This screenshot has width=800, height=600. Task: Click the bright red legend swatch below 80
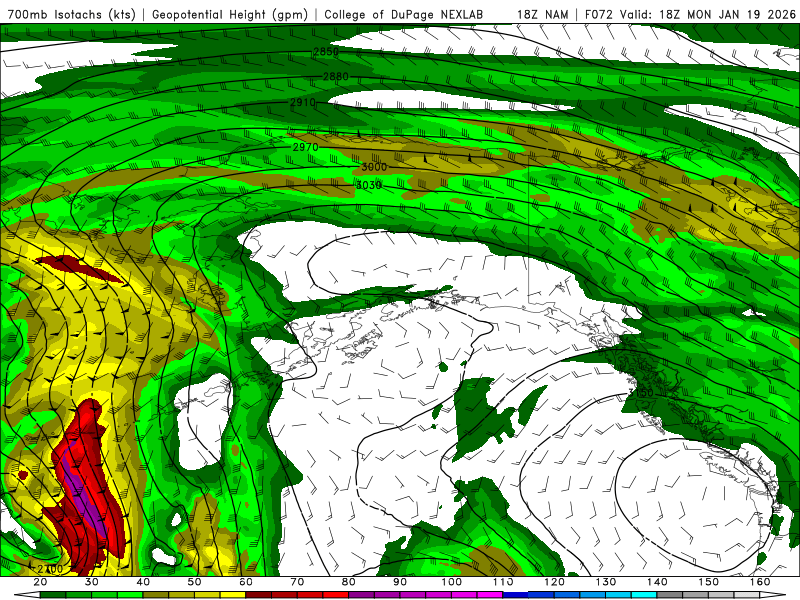(x=336, y=595)
